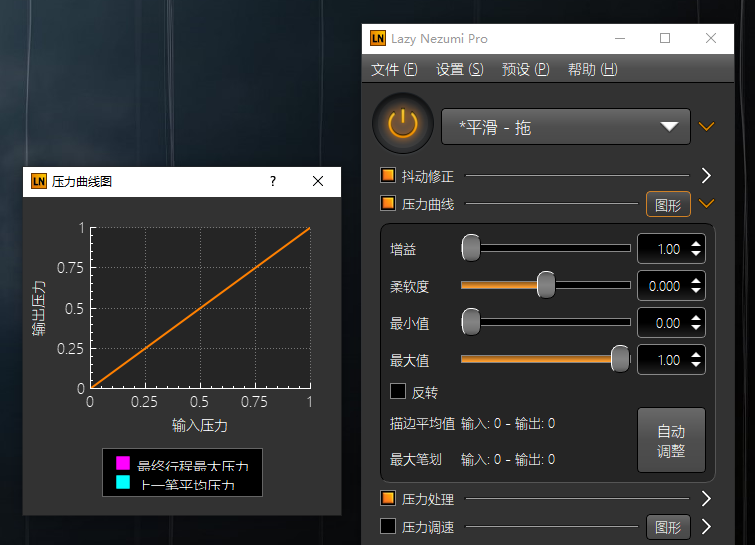Open the *平滑 - 拖 preset dropdown
This screenshot has width=755, height=545.
pos(566,127)
